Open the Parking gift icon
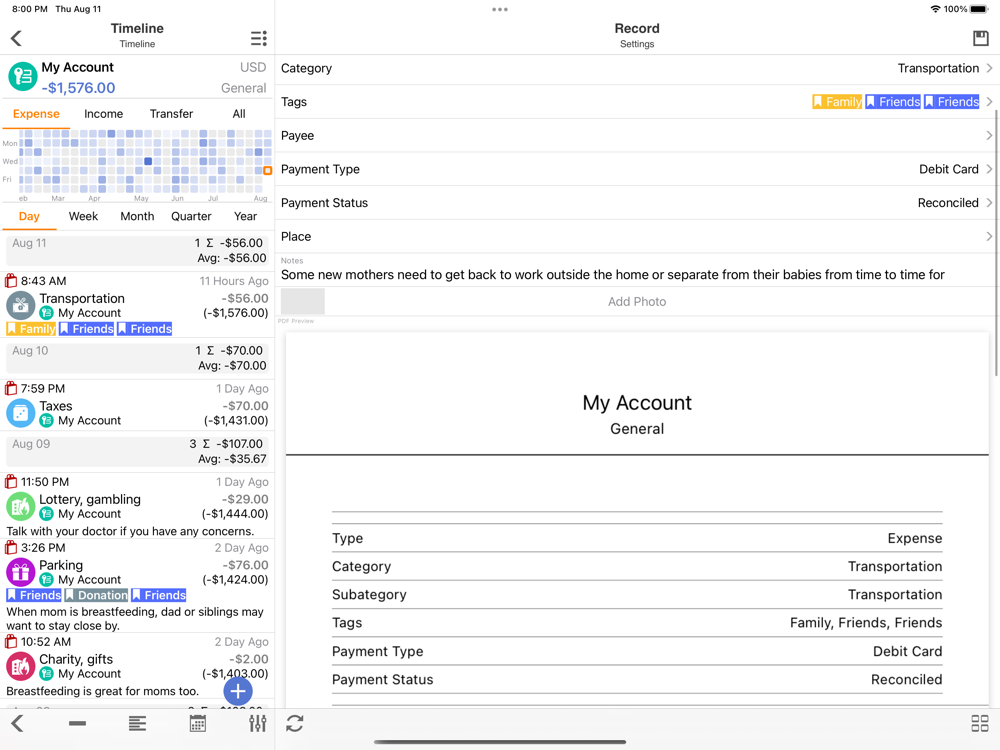 pos(20,572)
